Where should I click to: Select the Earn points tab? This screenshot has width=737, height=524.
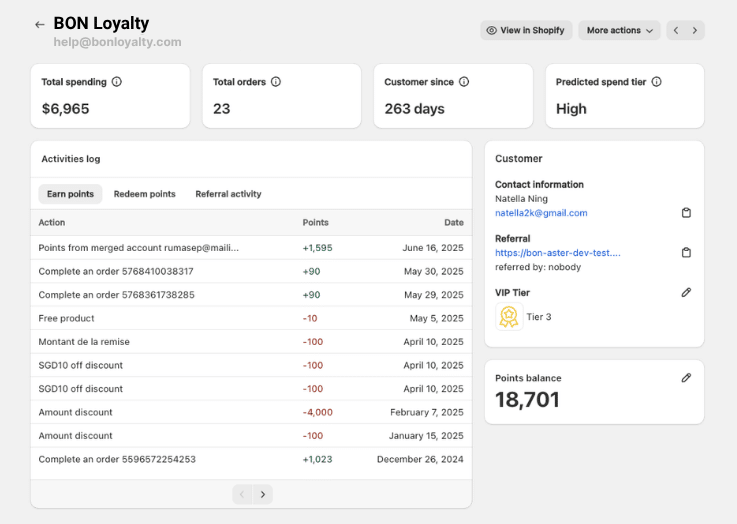(70, 194)
